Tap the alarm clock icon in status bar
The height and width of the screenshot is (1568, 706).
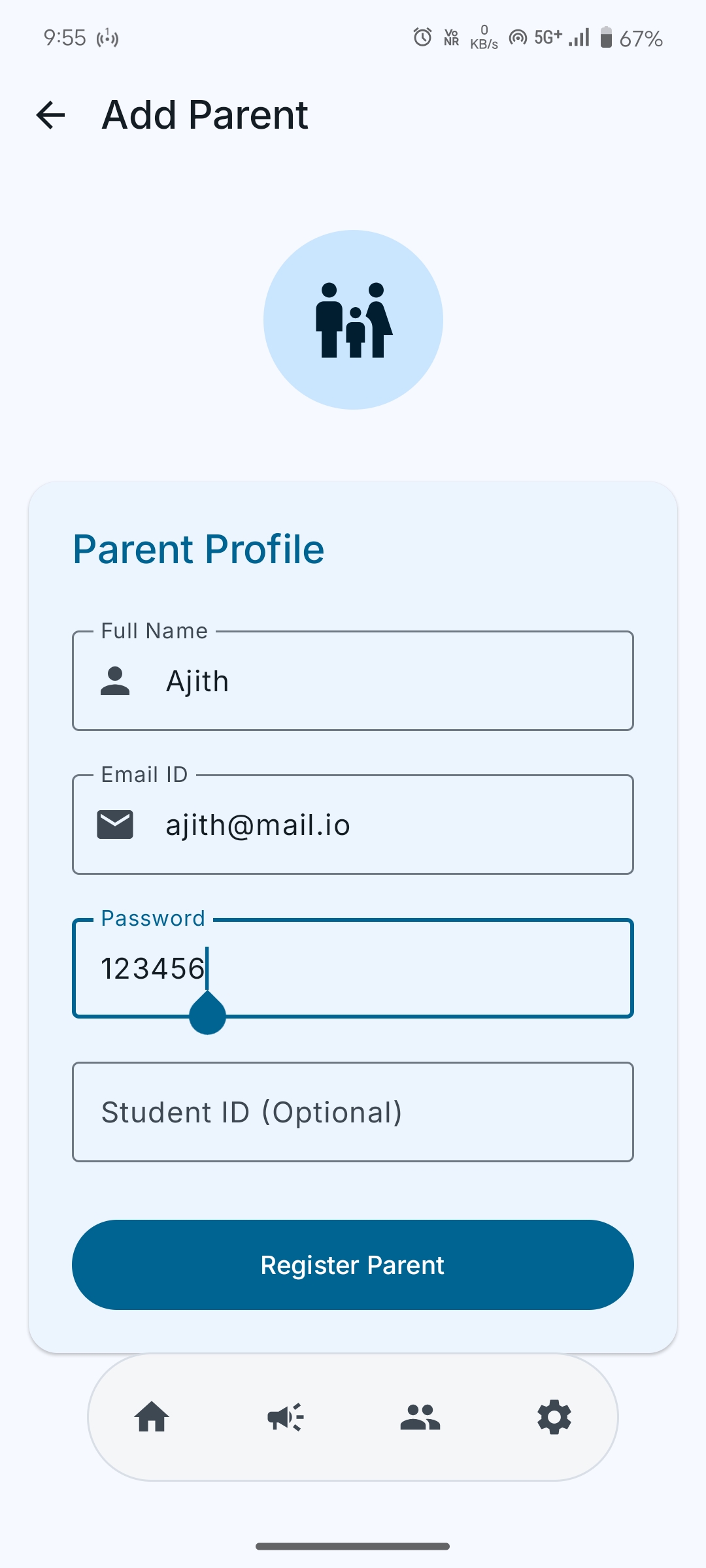click(x=422, y=37)
